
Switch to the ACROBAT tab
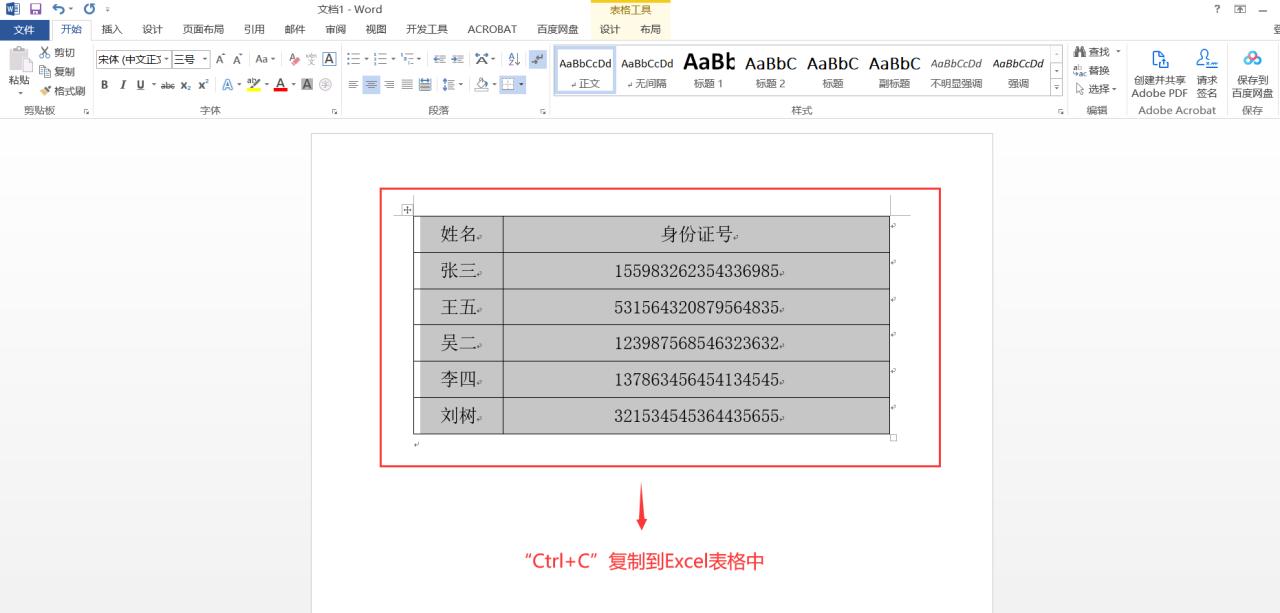[x=492, y=29]
